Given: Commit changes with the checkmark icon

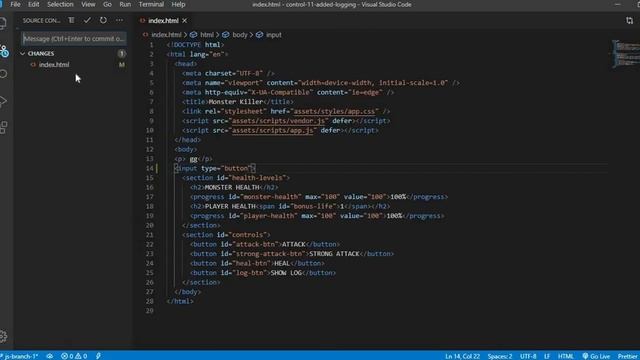Looking at the screenshot, I should 87,20.
